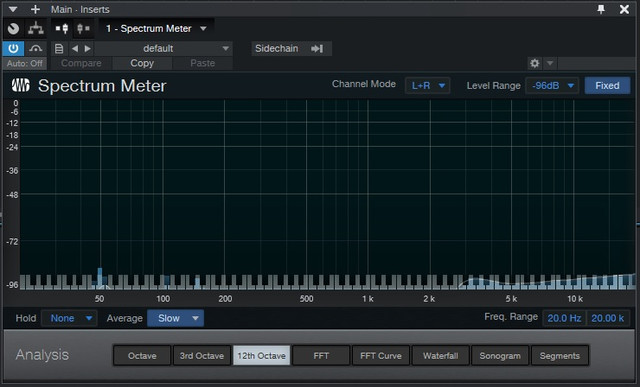This screenshot has height=387, width=640.
Task: Open the Average 'Slow' dropdown
Action: click(x=176, y=318)
